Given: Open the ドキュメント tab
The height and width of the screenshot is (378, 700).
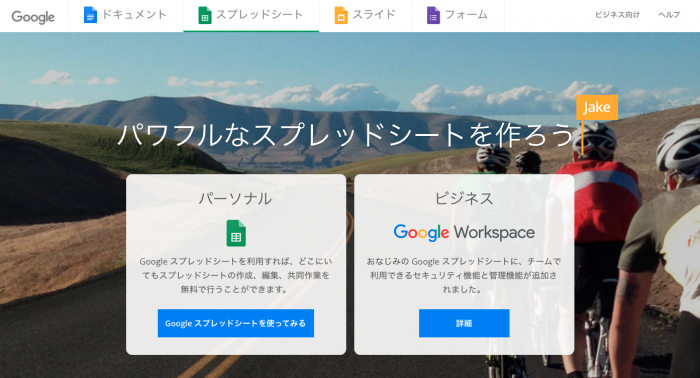Looking at the screenshot, I should pyautogui.click(x=126, y=16).
